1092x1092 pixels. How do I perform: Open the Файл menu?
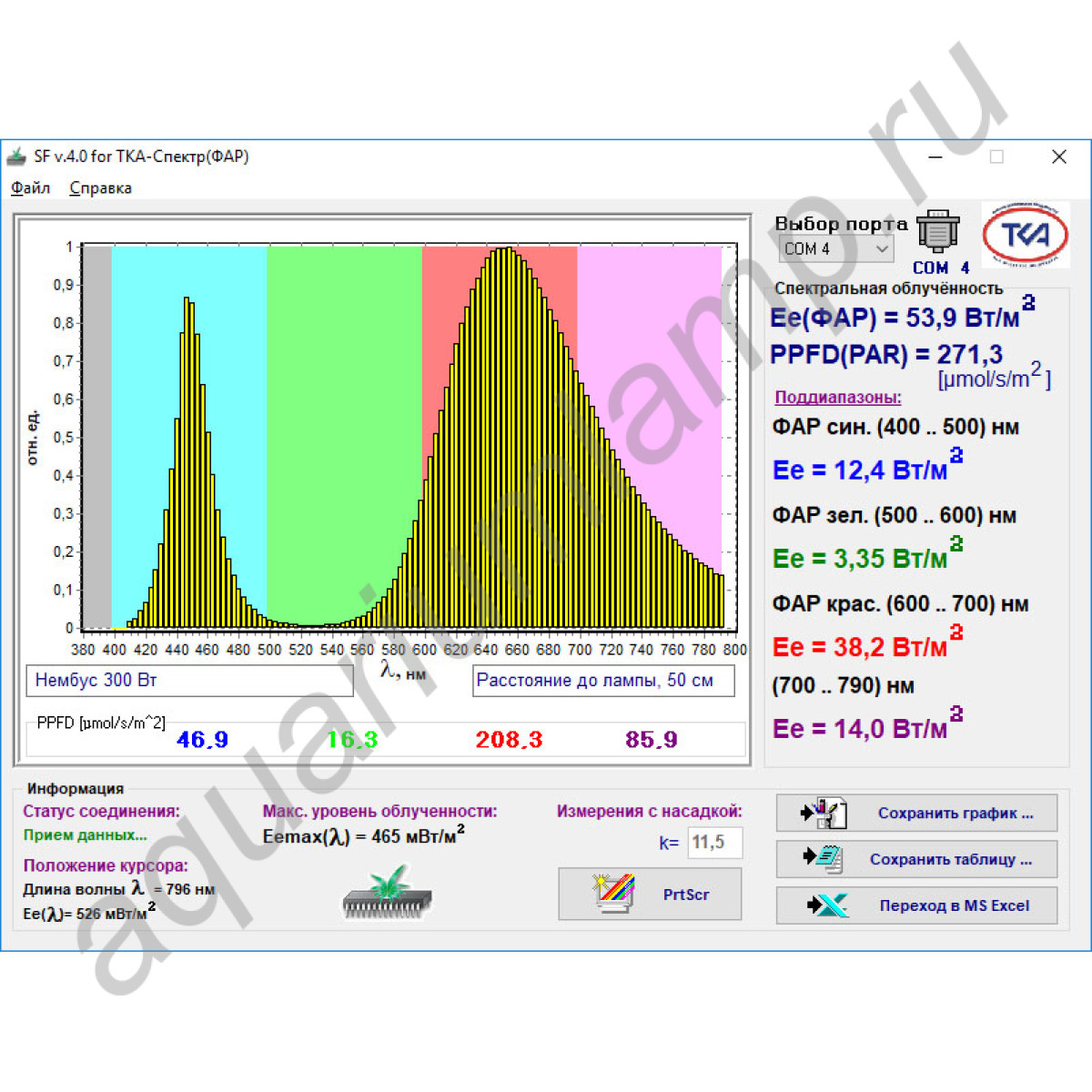30,188
